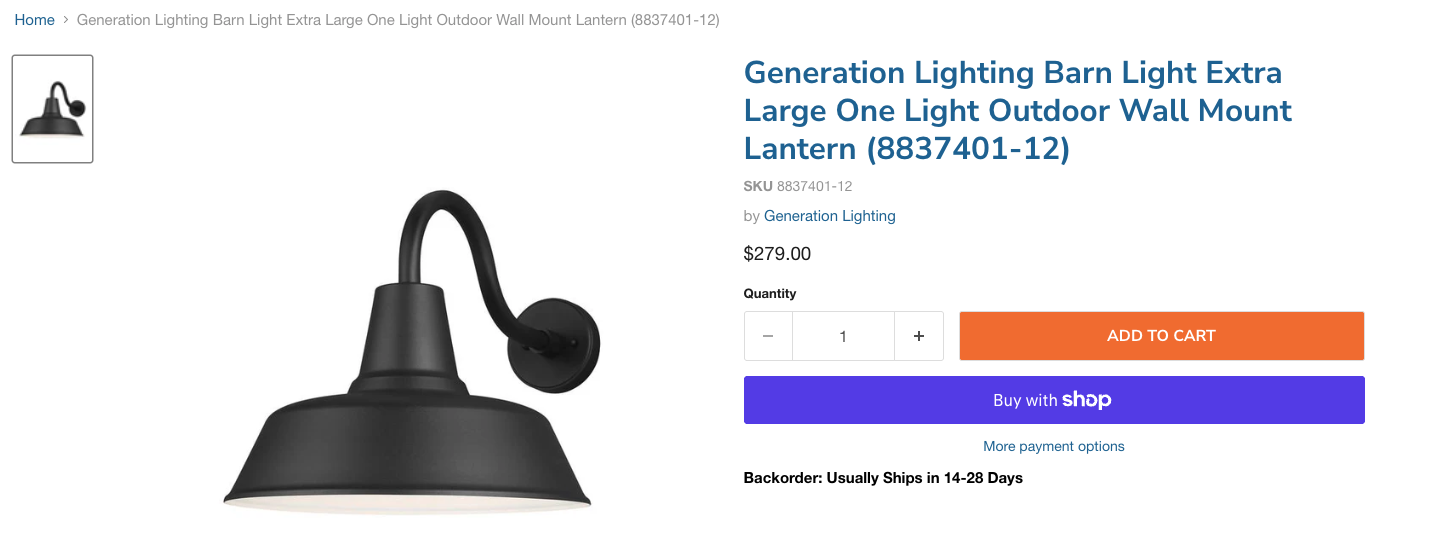Click the product name in the breadcrumb
This screenshot has width=1439, height=537.
coord(397,20)
